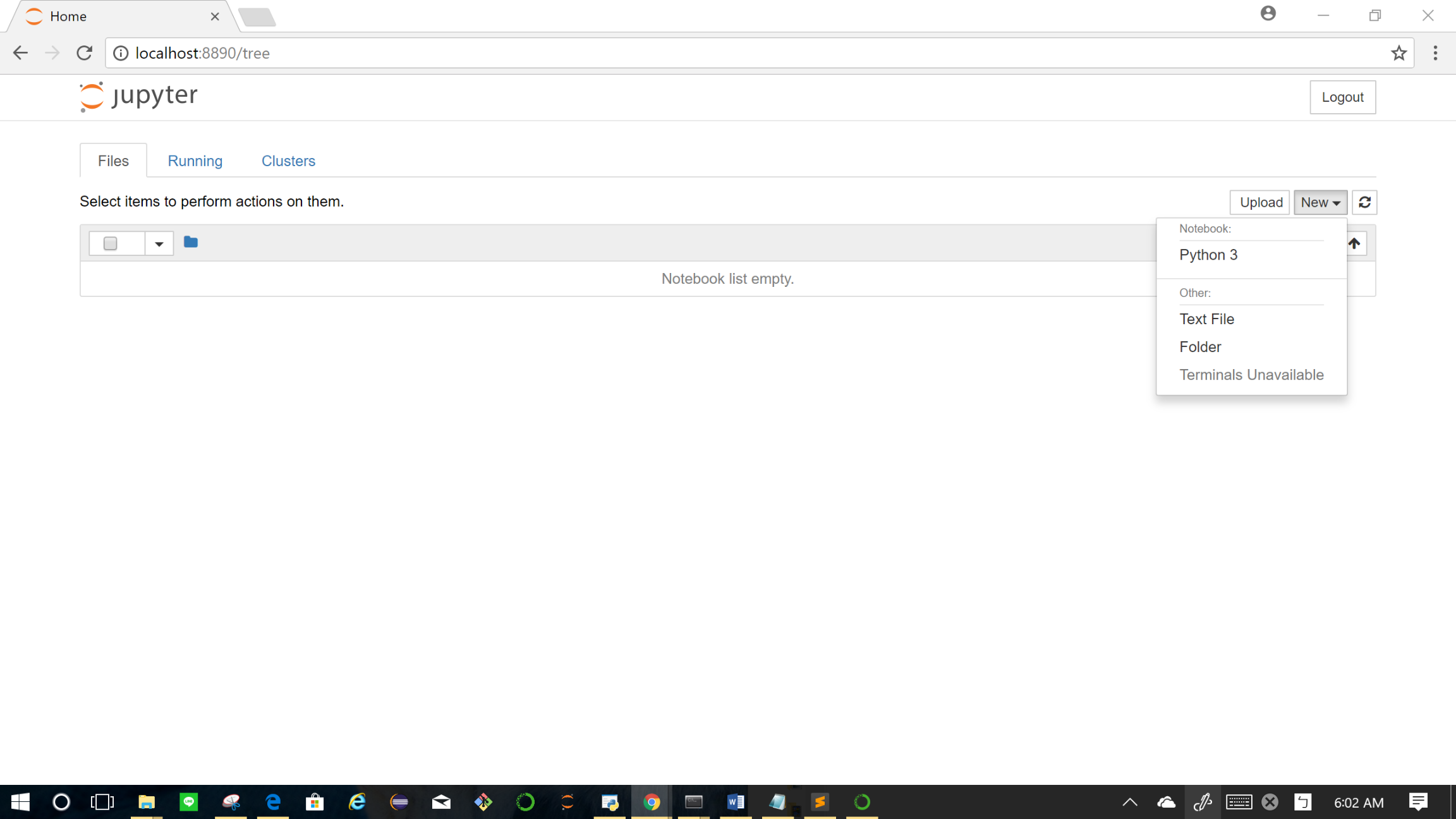Open Chrome's three-dot menu
1456x819 pixels.
pyautogui.click(x=1435, y=52)
